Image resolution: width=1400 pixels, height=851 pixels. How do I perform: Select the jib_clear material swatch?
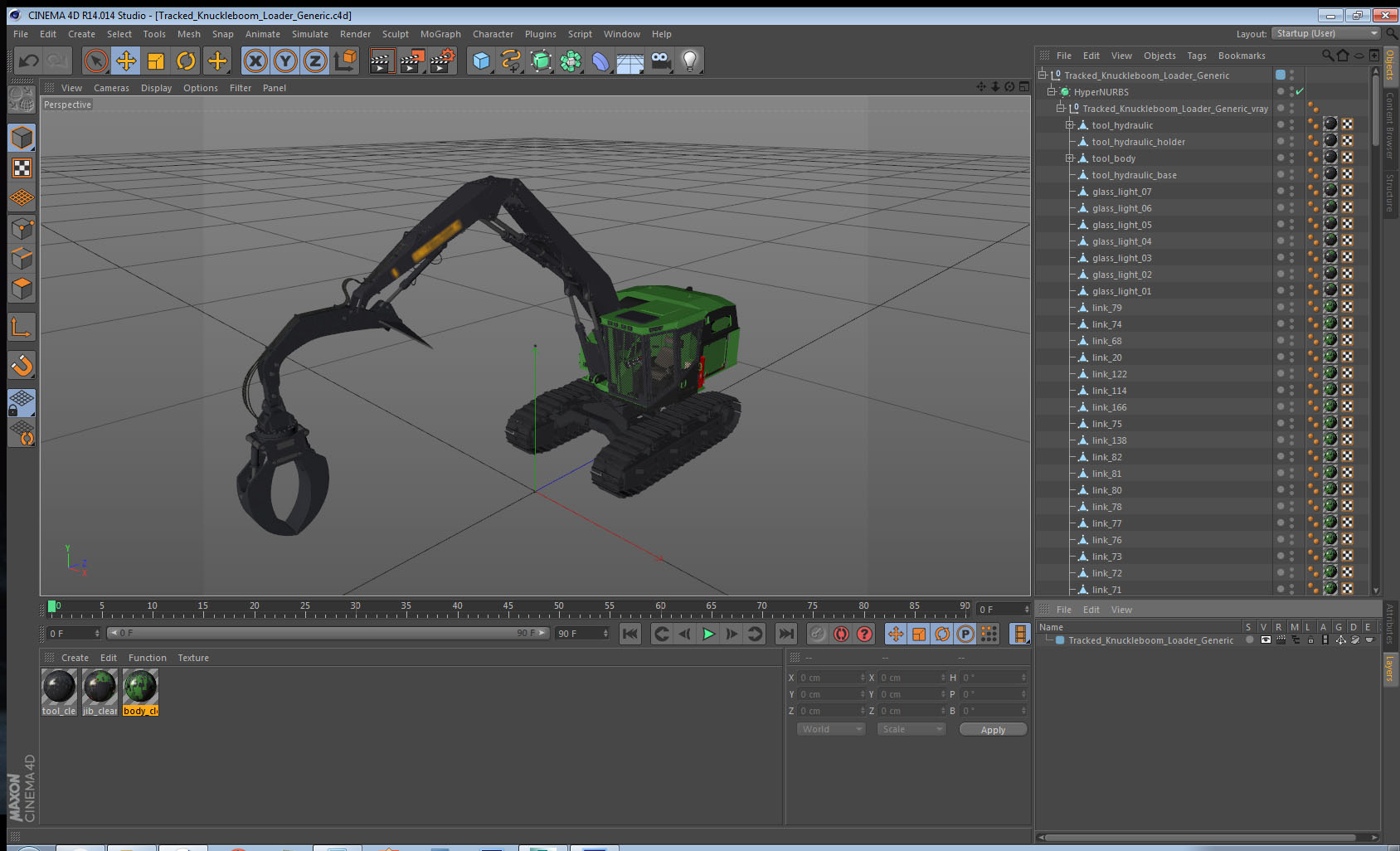pos(100,693)
